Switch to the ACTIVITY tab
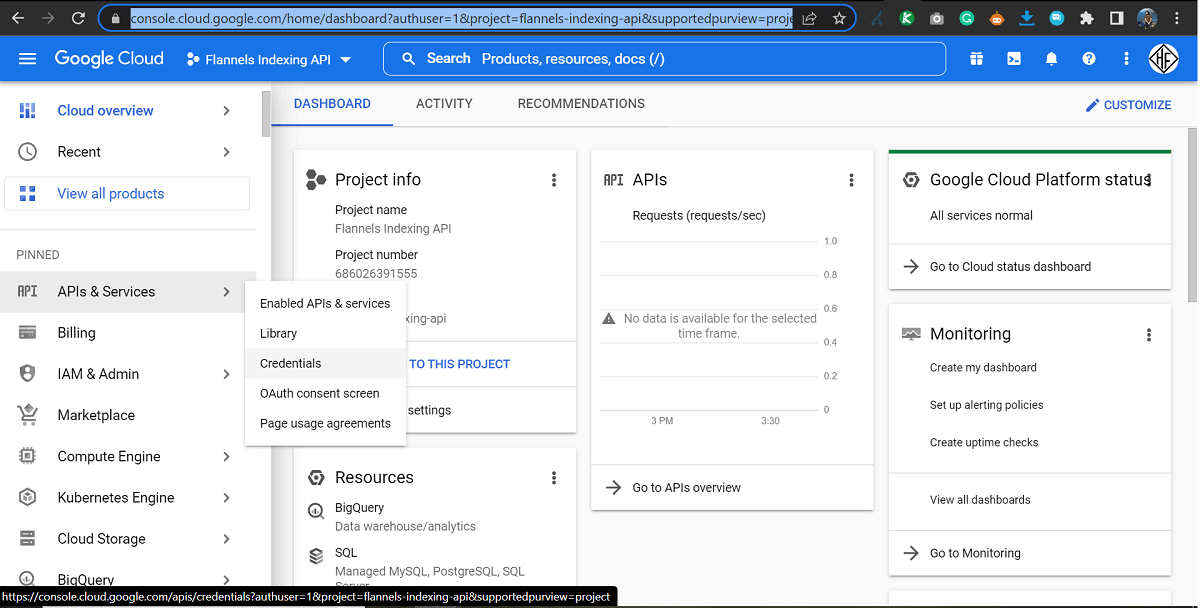Image resolution: width=1200 pixels, height=608 pixels. pos(444,104)
